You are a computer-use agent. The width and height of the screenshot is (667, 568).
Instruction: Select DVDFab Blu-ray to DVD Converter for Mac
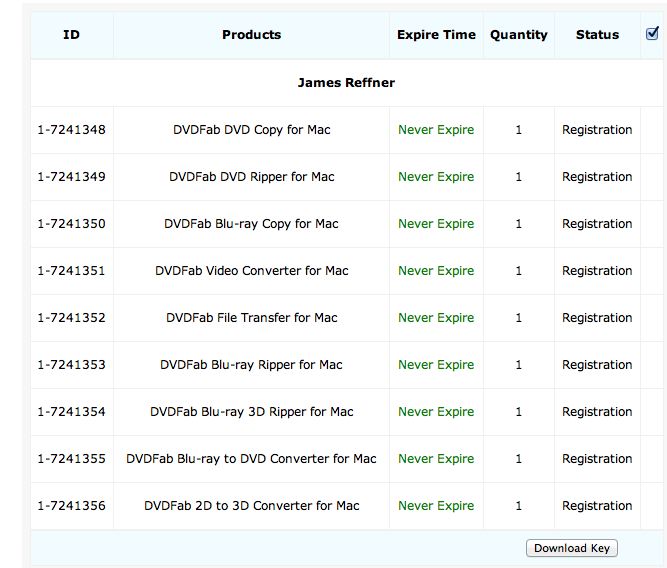[x=251, y=459]
